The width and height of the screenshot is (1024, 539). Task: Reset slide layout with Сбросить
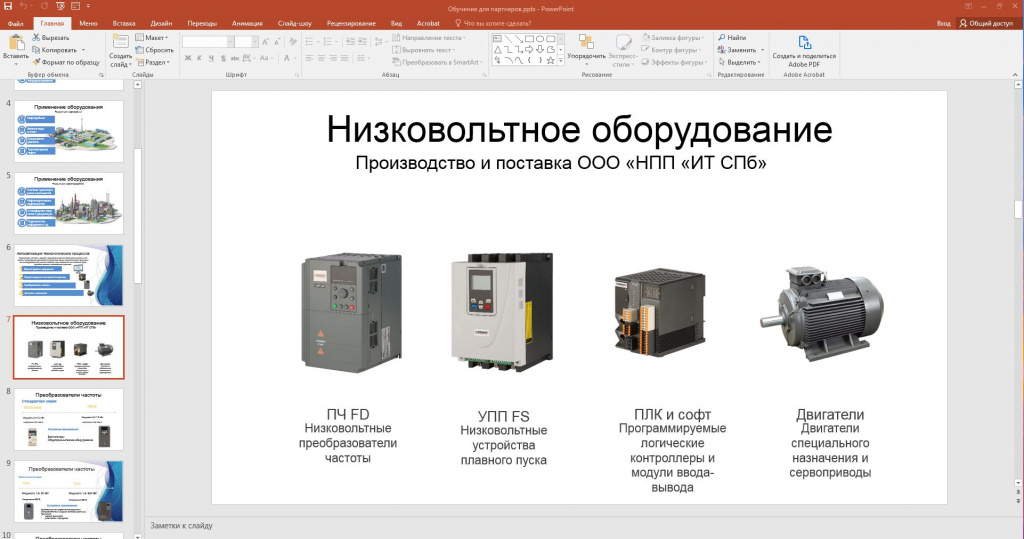[155, 50]
